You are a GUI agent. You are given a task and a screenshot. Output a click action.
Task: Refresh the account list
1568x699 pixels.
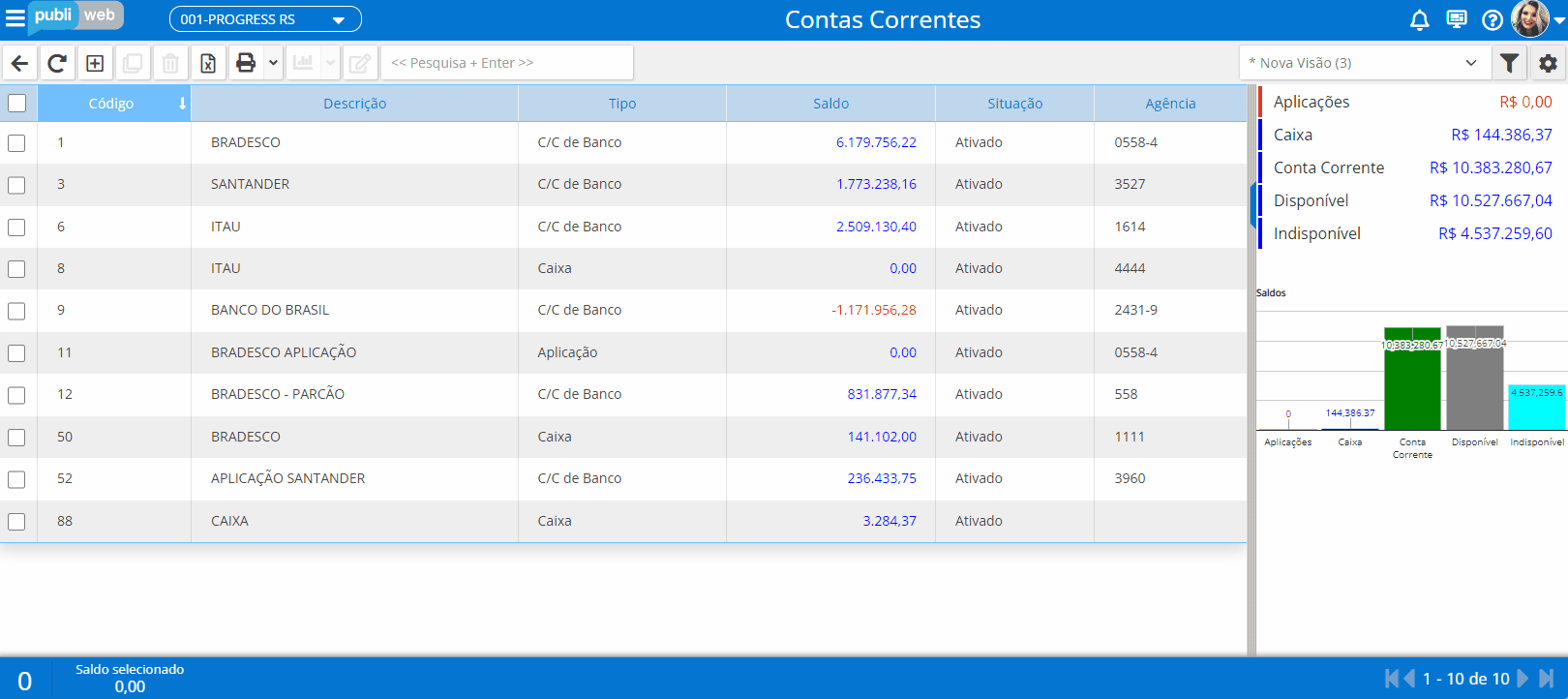pos(57,63)
